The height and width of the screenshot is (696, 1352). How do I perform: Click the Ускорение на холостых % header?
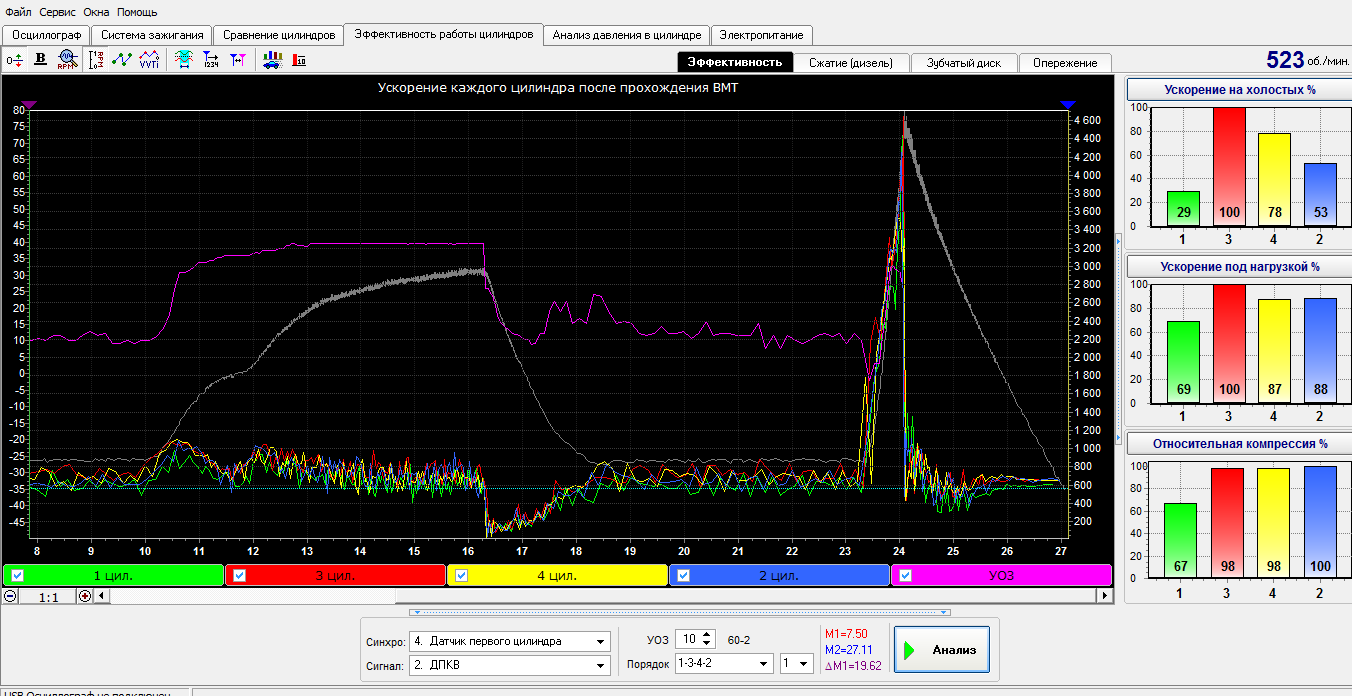1239,90
